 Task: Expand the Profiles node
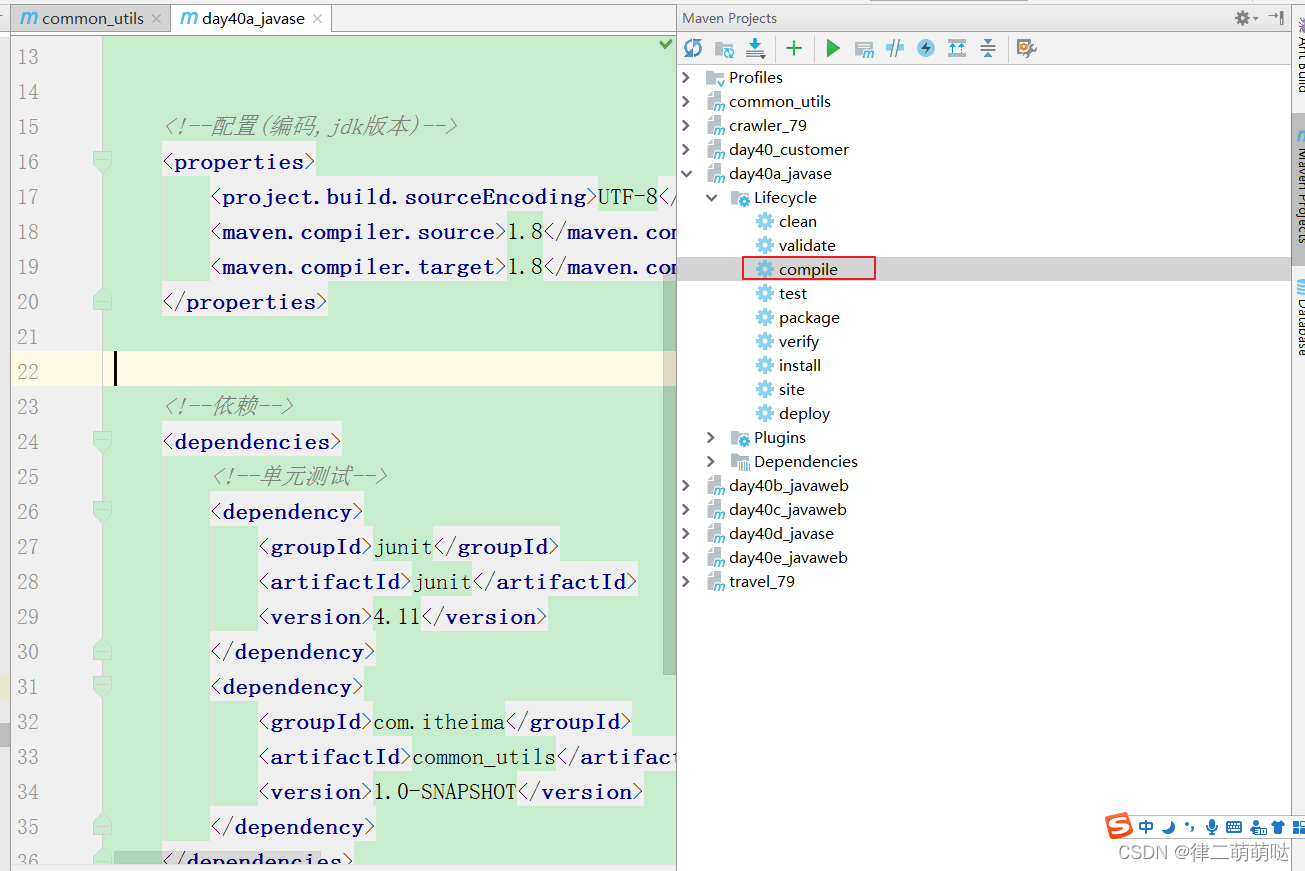(x=686, y=77)
